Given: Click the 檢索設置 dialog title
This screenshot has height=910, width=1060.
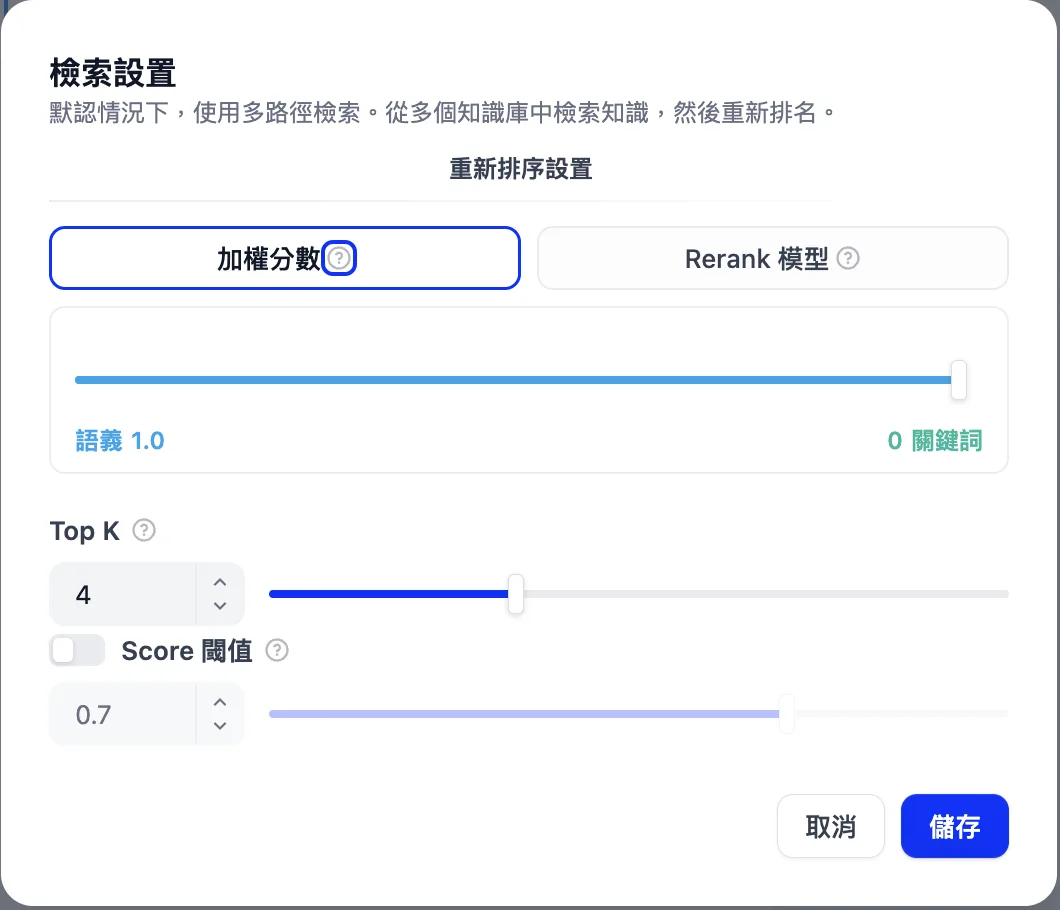Looking at the screenshot, I should pos(113,73).
